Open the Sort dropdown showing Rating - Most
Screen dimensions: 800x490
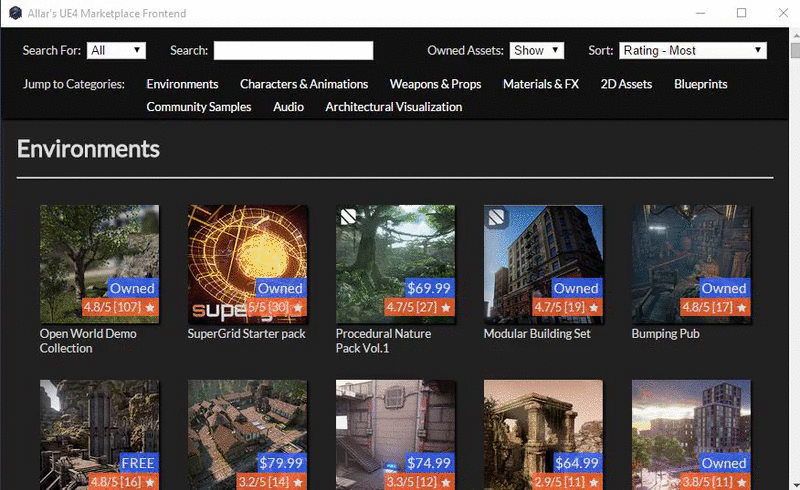[x=693, y=51]
